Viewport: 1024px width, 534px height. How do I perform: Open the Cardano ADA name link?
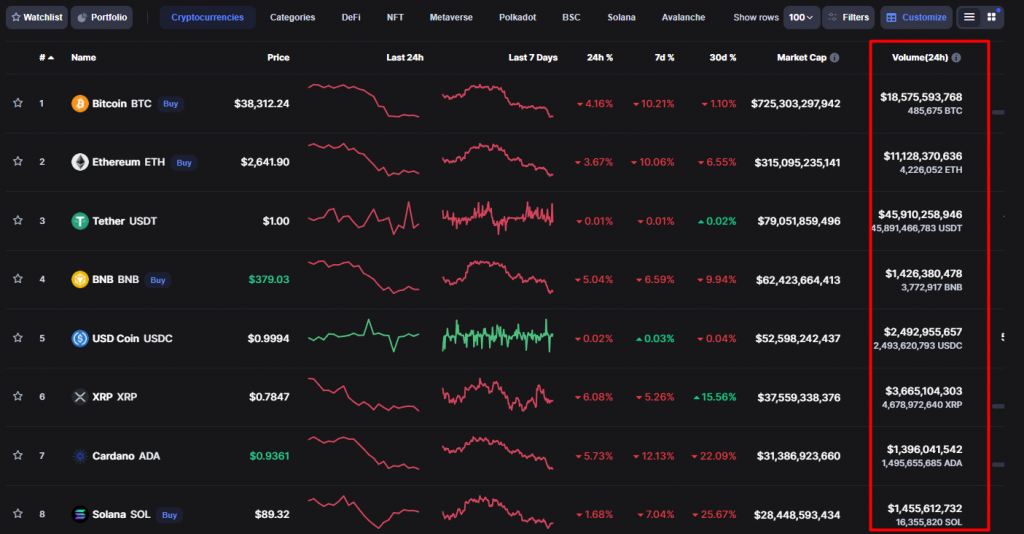tap(126, 456)
